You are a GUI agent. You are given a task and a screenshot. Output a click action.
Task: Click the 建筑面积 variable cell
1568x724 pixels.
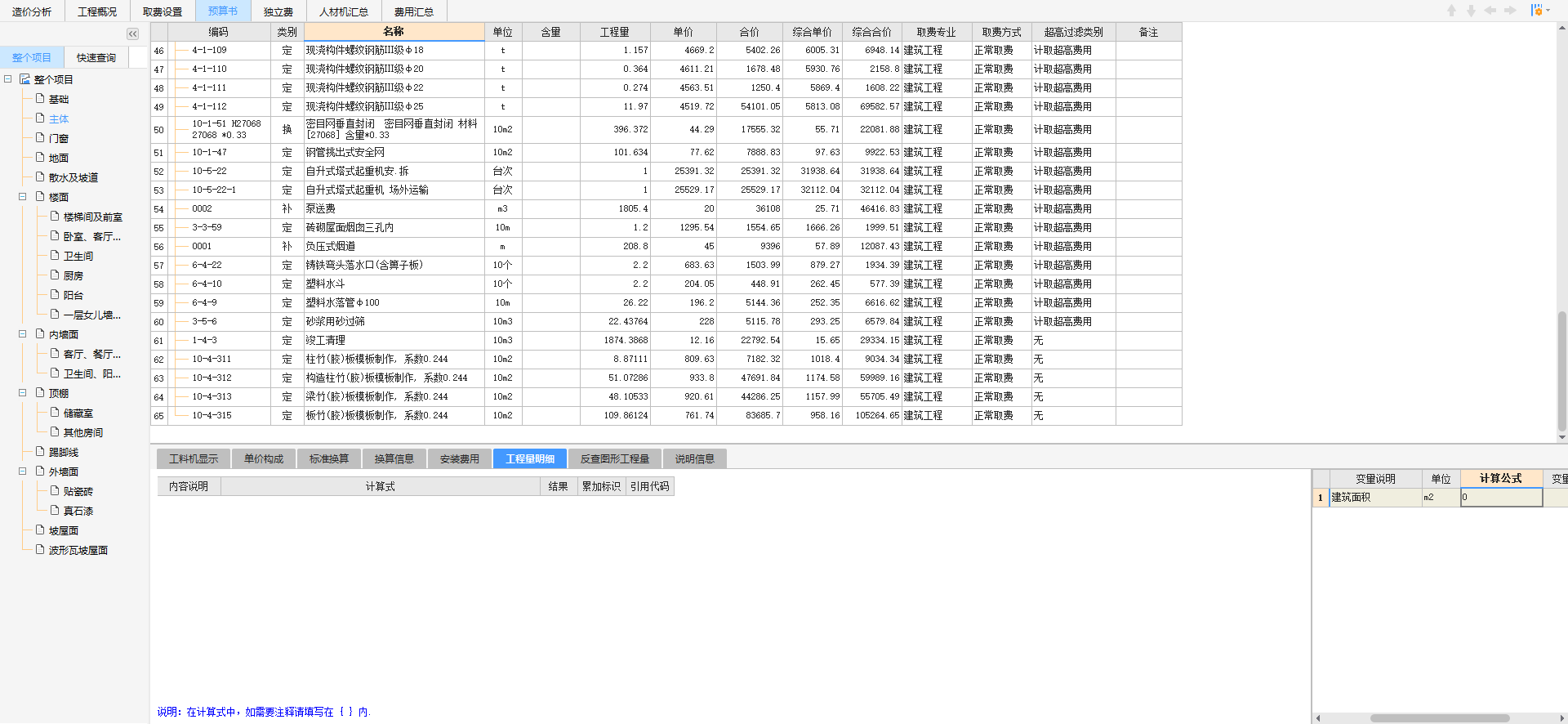tap(1375, 497)
